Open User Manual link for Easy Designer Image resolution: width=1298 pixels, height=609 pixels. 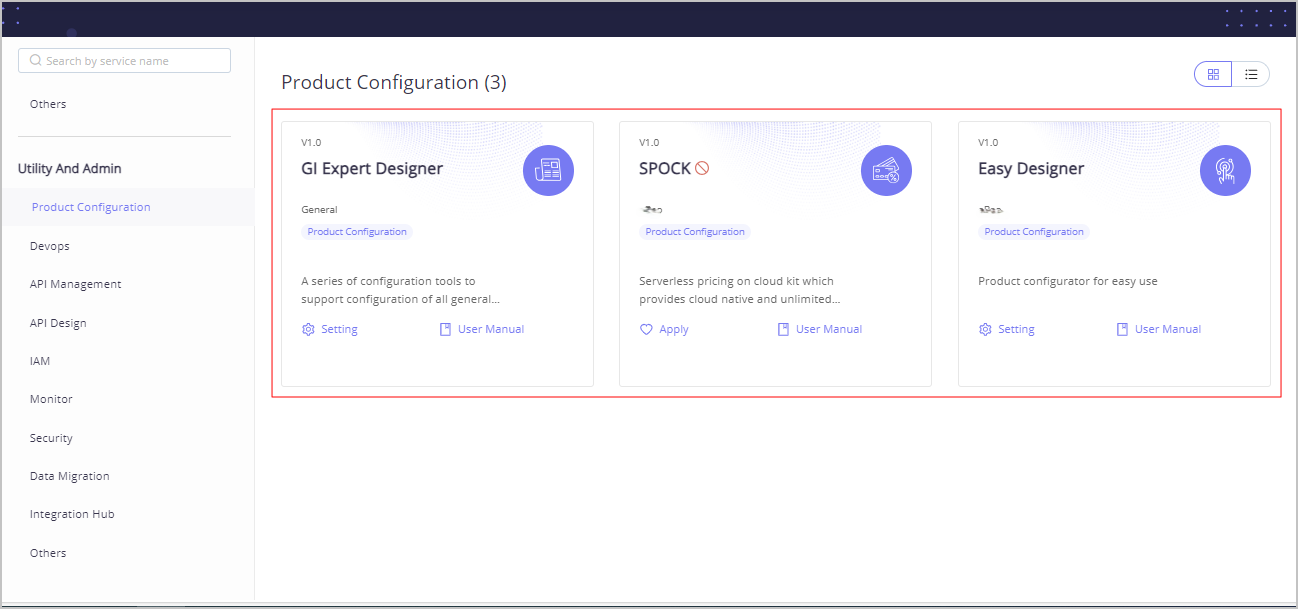tap(1168, 329)
